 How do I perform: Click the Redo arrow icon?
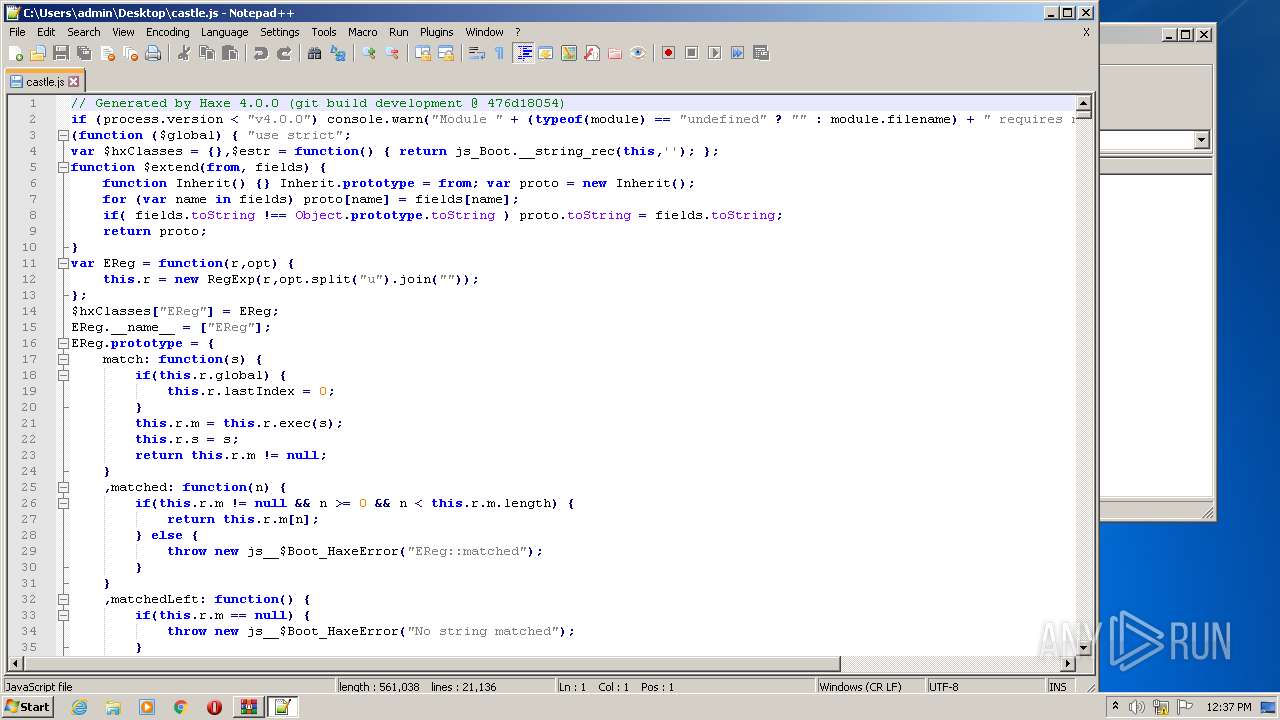tap(284, 53)
